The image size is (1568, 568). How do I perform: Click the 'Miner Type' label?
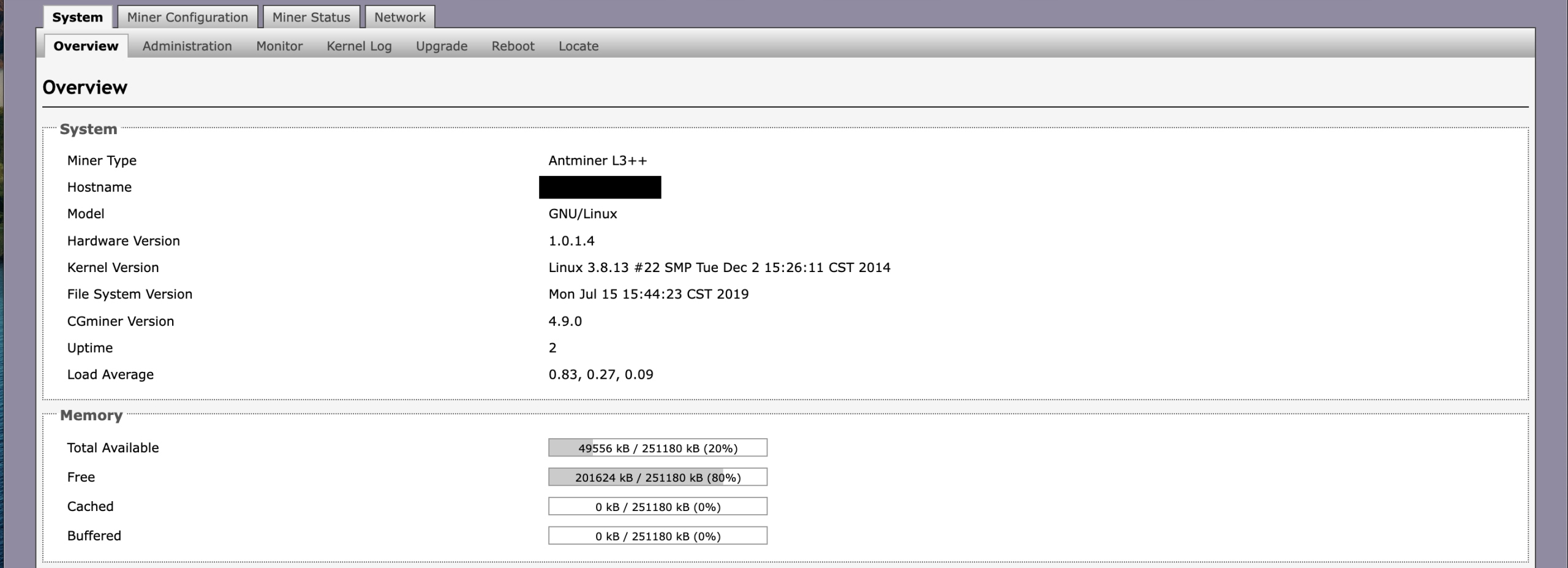[102, 161]
